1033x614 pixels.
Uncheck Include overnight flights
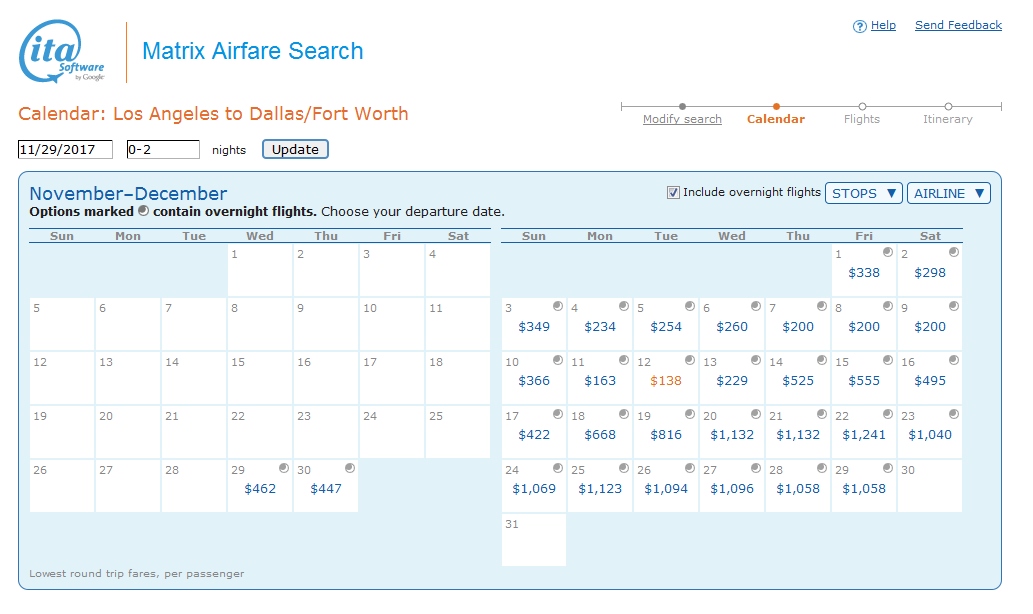pos(673,192)
